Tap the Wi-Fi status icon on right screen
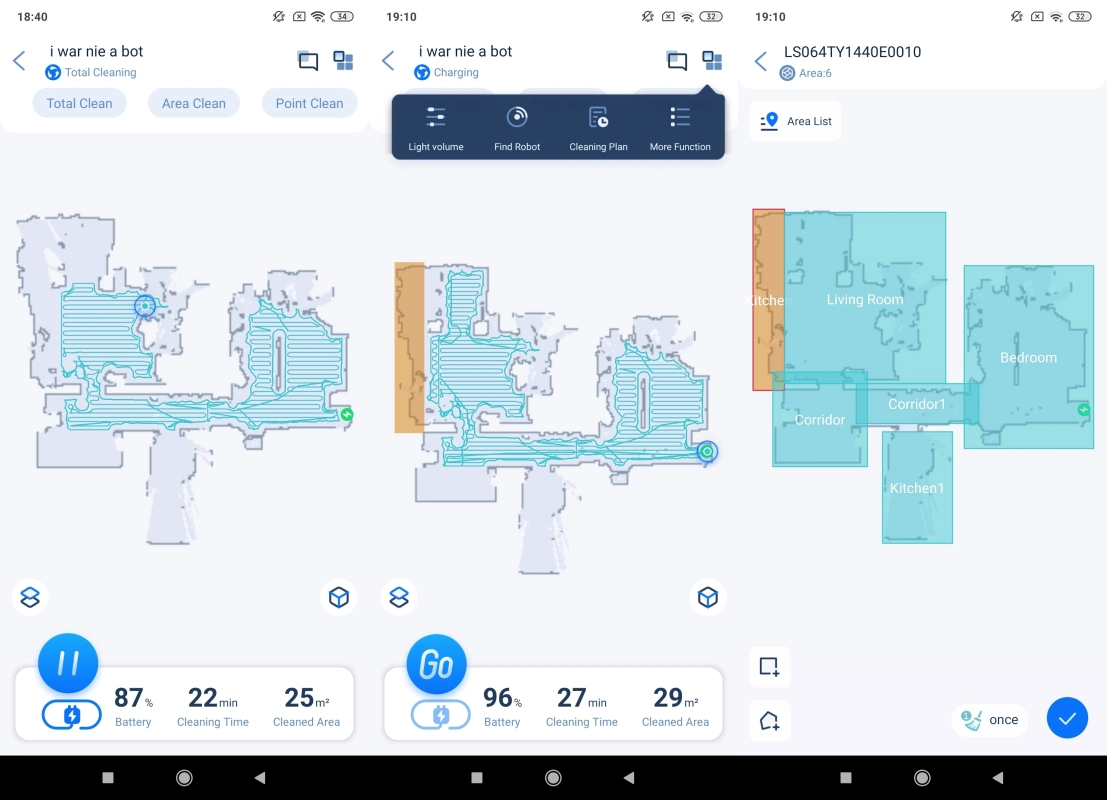The image size is (1107, 800). tap(1056, 17)
